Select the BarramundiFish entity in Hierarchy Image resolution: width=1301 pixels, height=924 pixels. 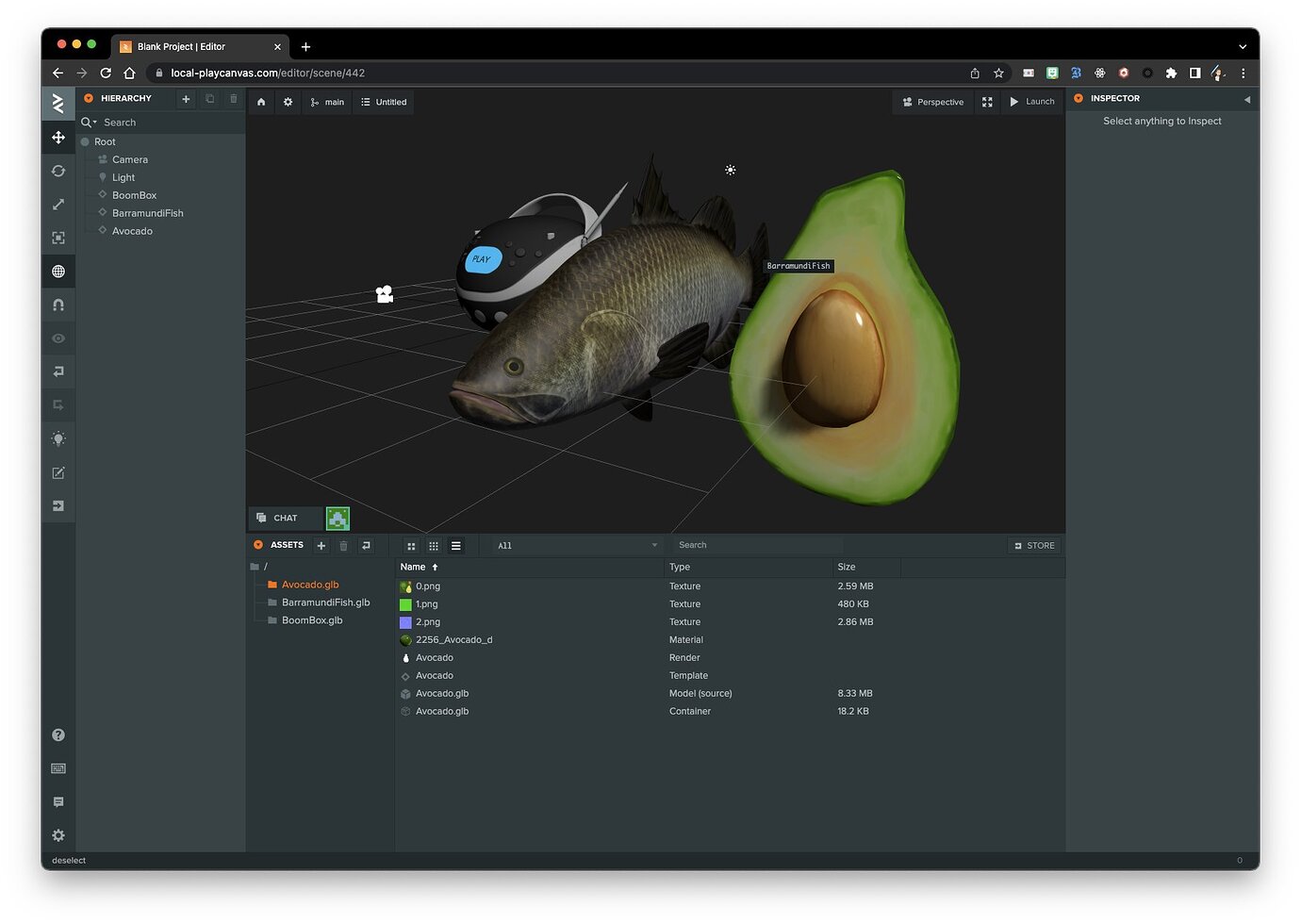pyautogui.click(x=147, y=213)
